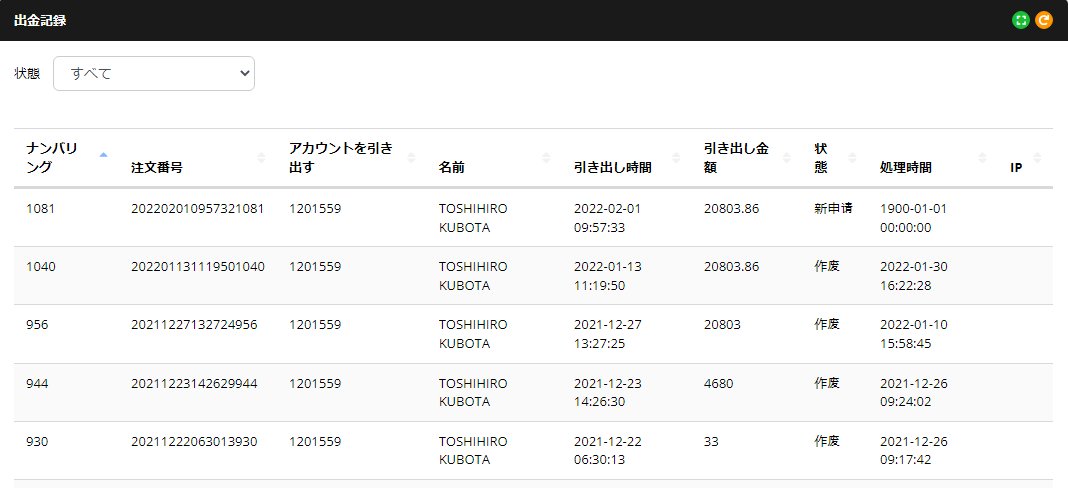
Task: Click the 出金記録 panel title
Action: (x=41, y=20)
